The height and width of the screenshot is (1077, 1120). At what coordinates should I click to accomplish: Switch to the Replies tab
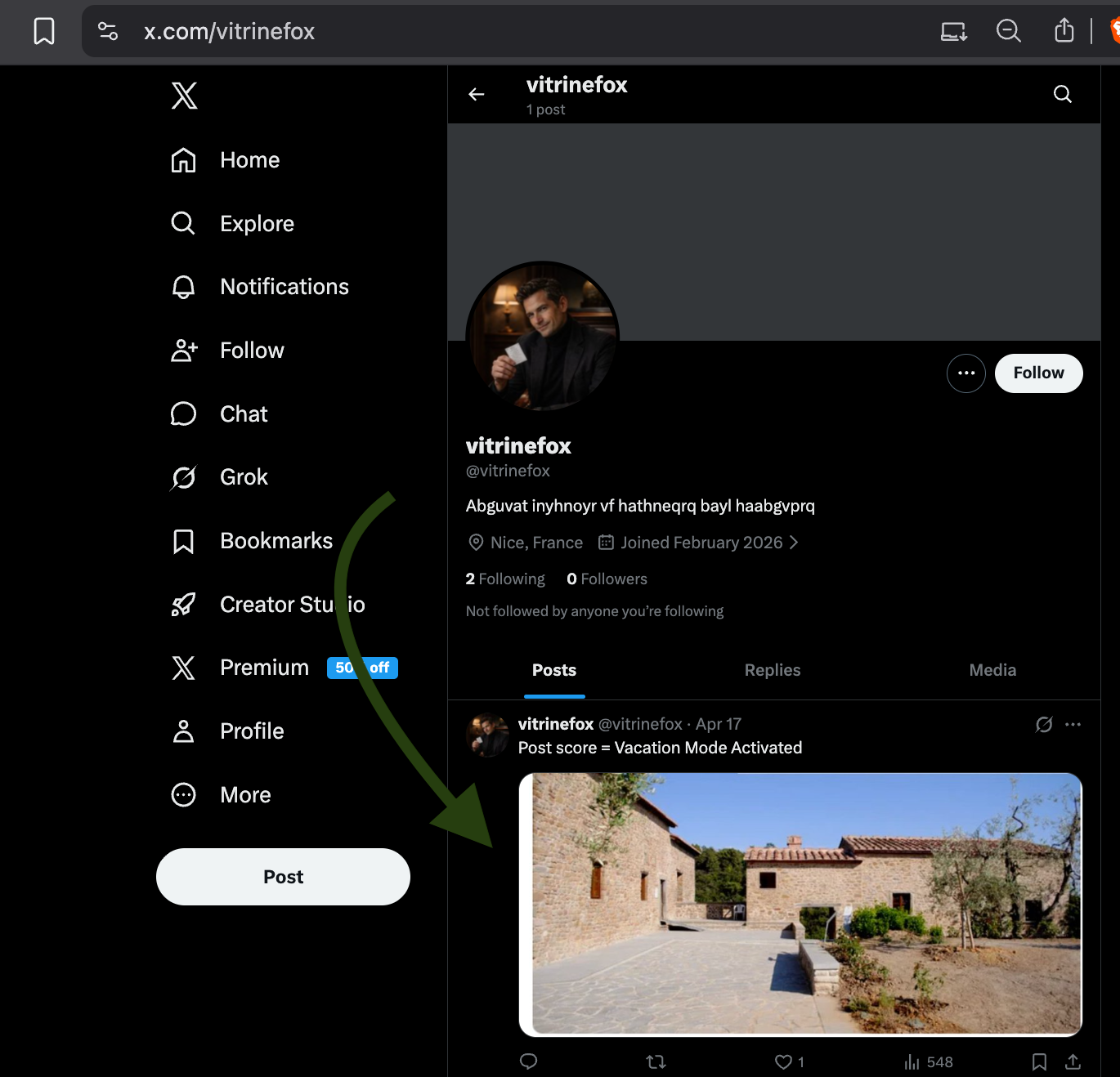click(x=772, y=670)
